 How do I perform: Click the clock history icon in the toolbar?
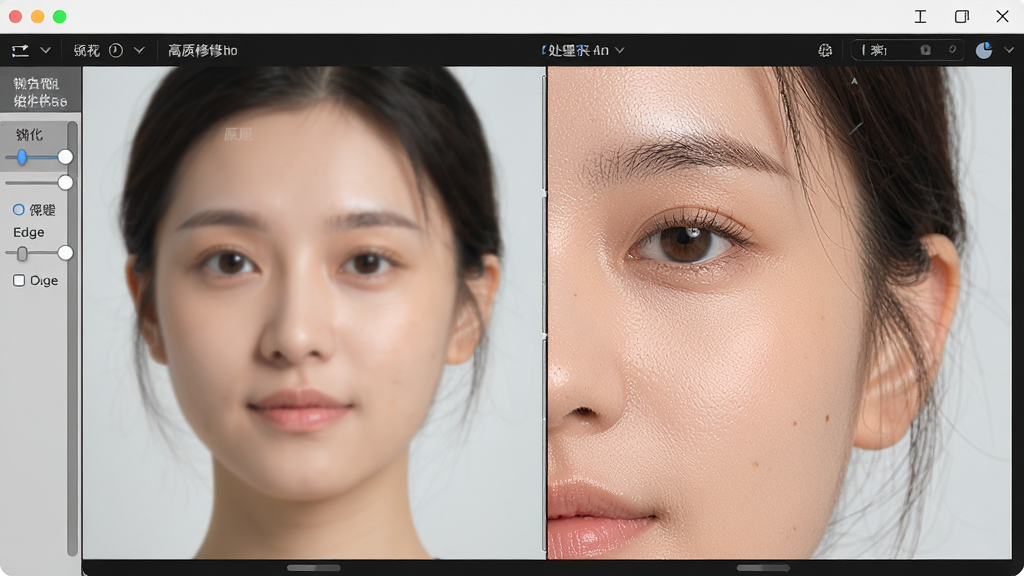pos(116,50)
